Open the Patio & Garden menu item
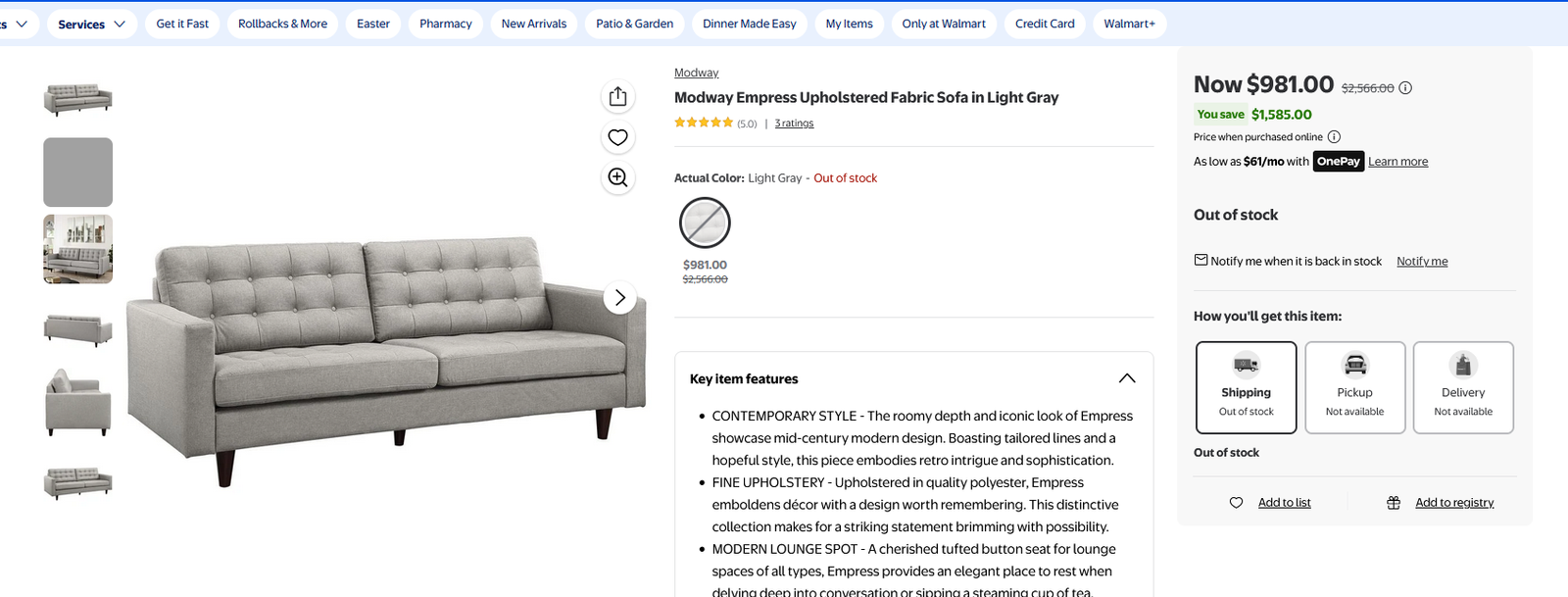The width and height of the screenshot is (1568, 597). 634,23
